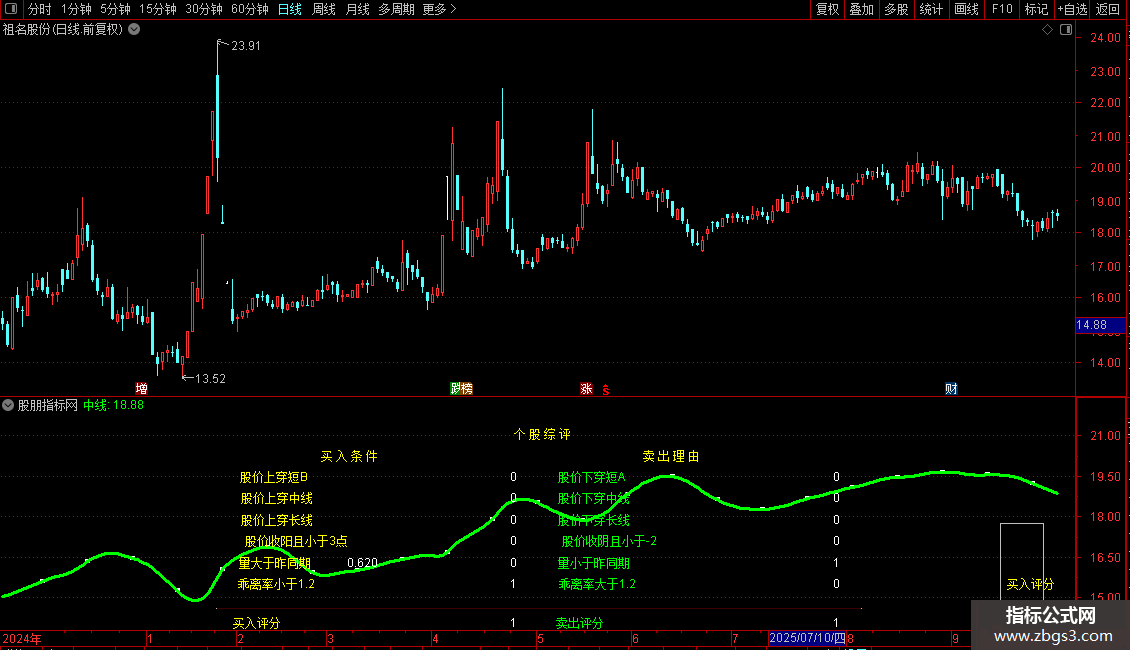
Task: Click the red $ marker icon
Action: point(606,390)
